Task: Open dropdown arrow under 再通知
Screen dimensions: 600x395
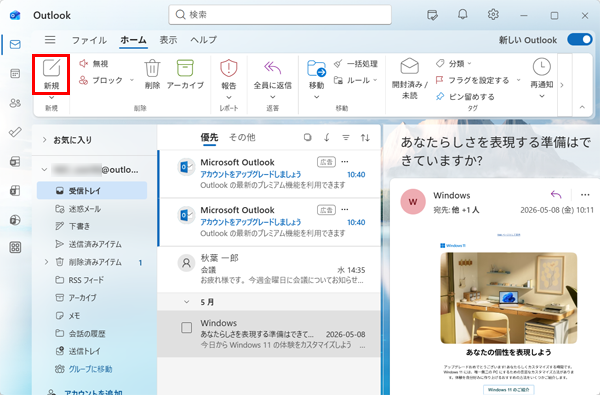Action: click(x=542, y=96)
